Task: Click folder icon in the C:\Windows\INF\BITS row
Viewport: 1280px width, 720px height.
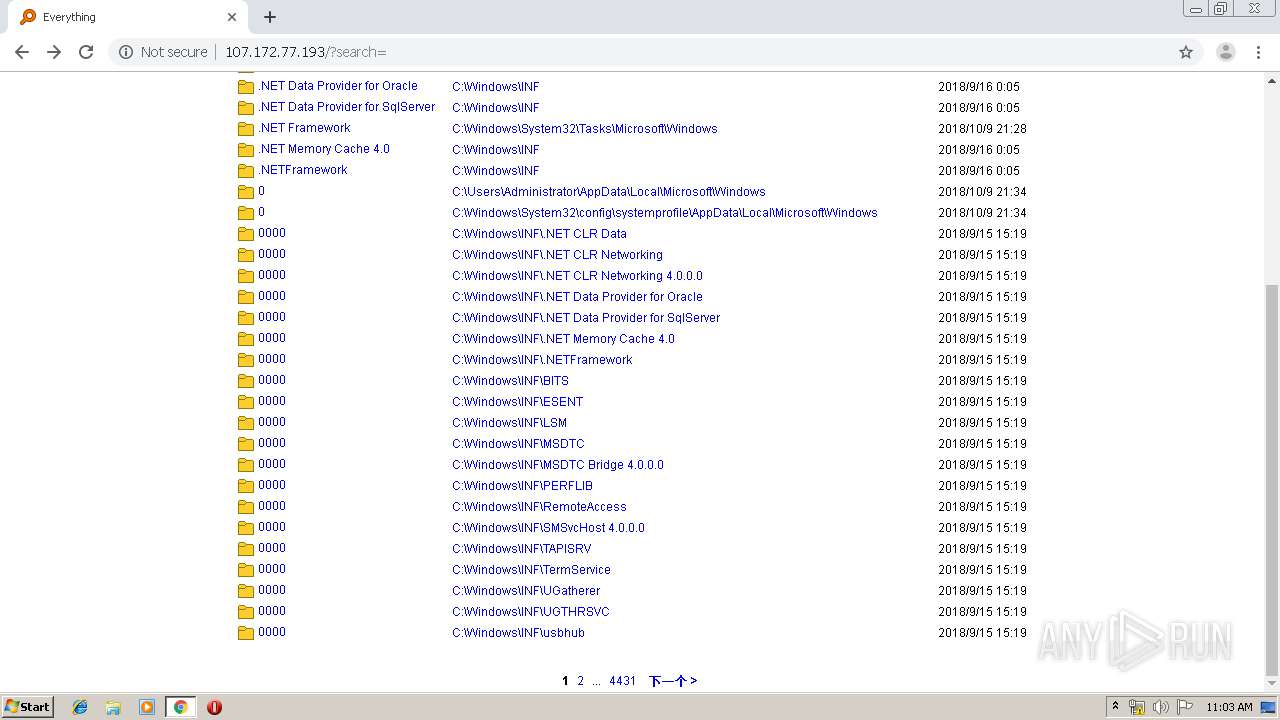Action: click(x=245, y=381)
